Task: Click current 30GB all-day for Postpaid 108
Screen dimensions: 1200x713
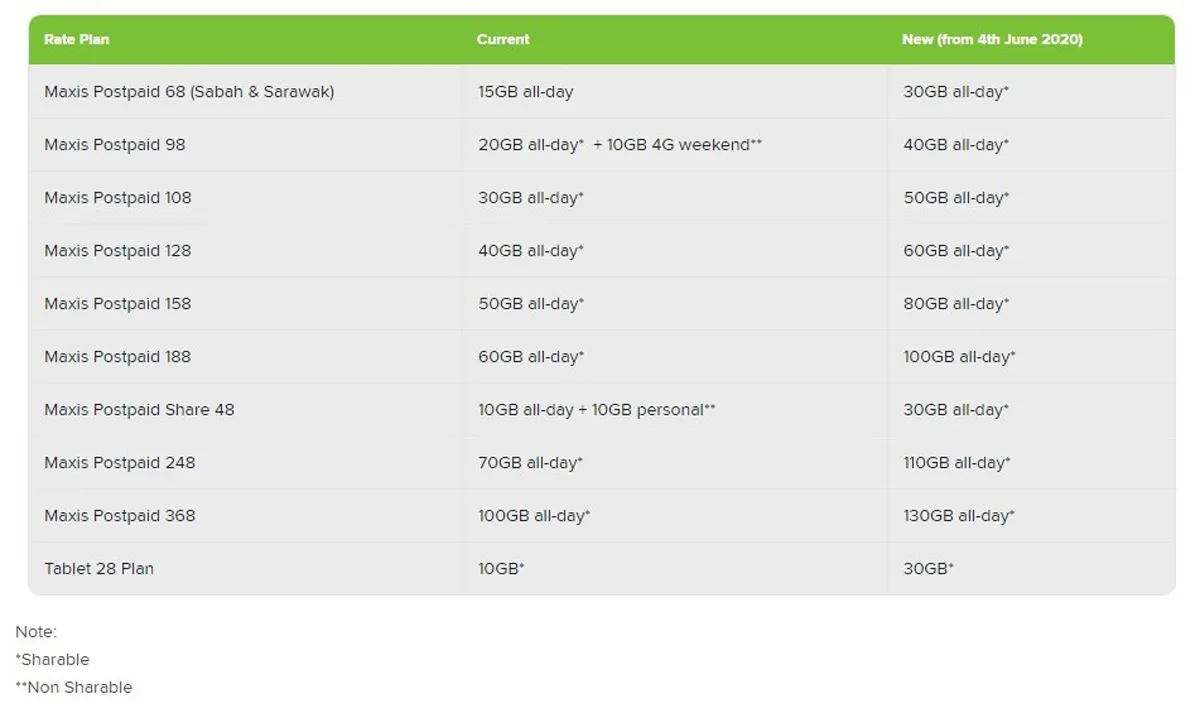Action: tap(531, 198)
